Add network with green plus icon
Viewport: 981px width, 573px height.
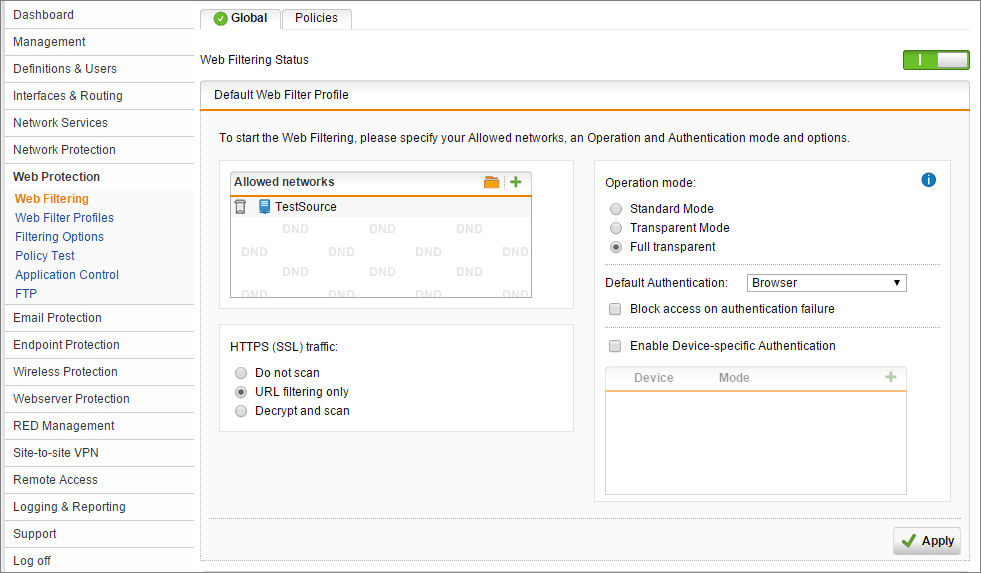pyautogui.click(x=516, y=182)
